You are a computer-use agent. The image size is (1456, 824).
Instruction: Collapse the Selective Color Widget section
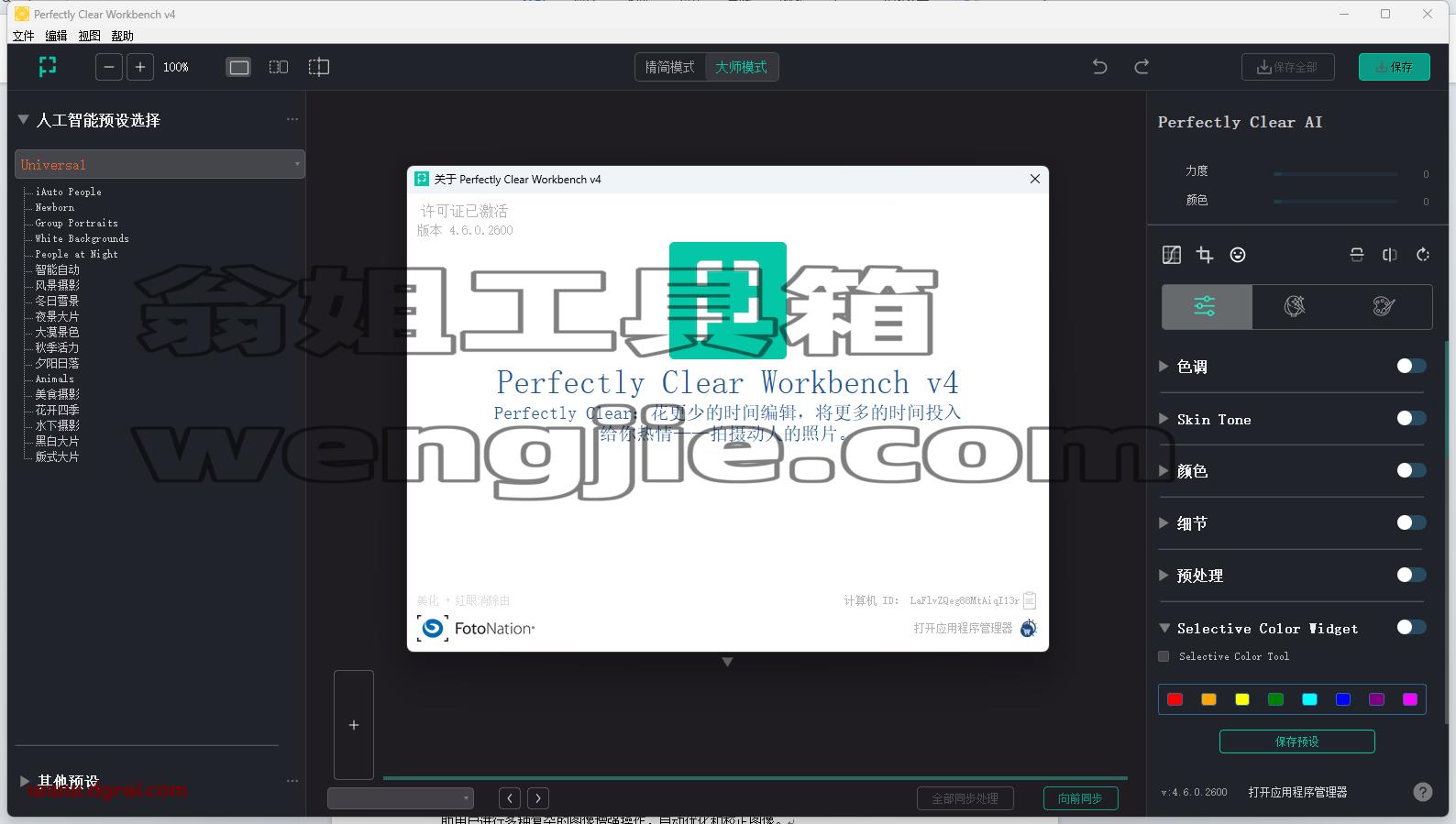pos(1164,628)
